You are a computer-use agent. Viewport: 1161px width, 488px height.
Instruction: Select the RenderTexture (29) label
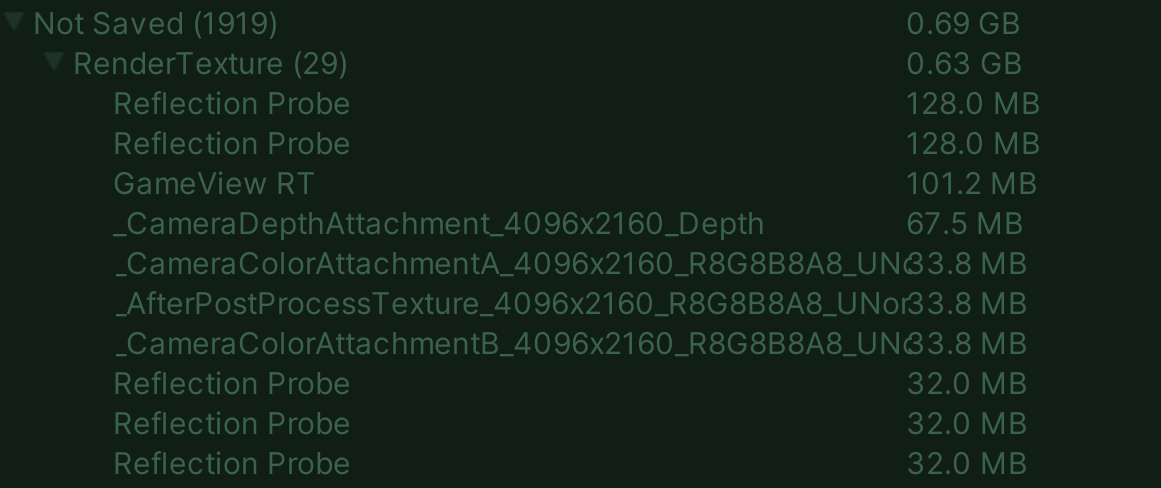211,64
